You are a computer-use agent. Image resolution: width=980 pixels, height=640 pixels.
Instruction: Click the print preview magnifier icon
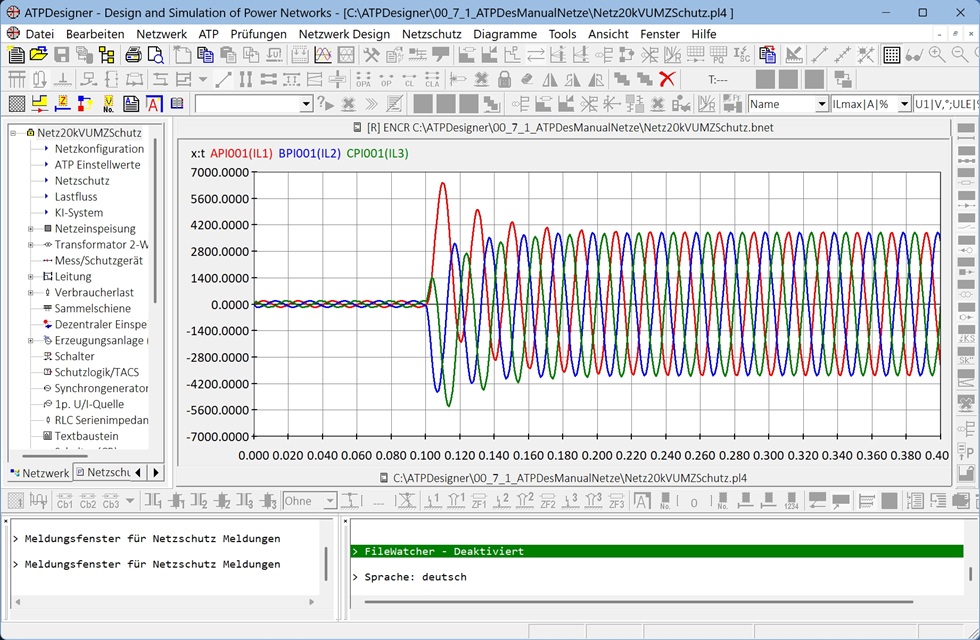[155, 55]
